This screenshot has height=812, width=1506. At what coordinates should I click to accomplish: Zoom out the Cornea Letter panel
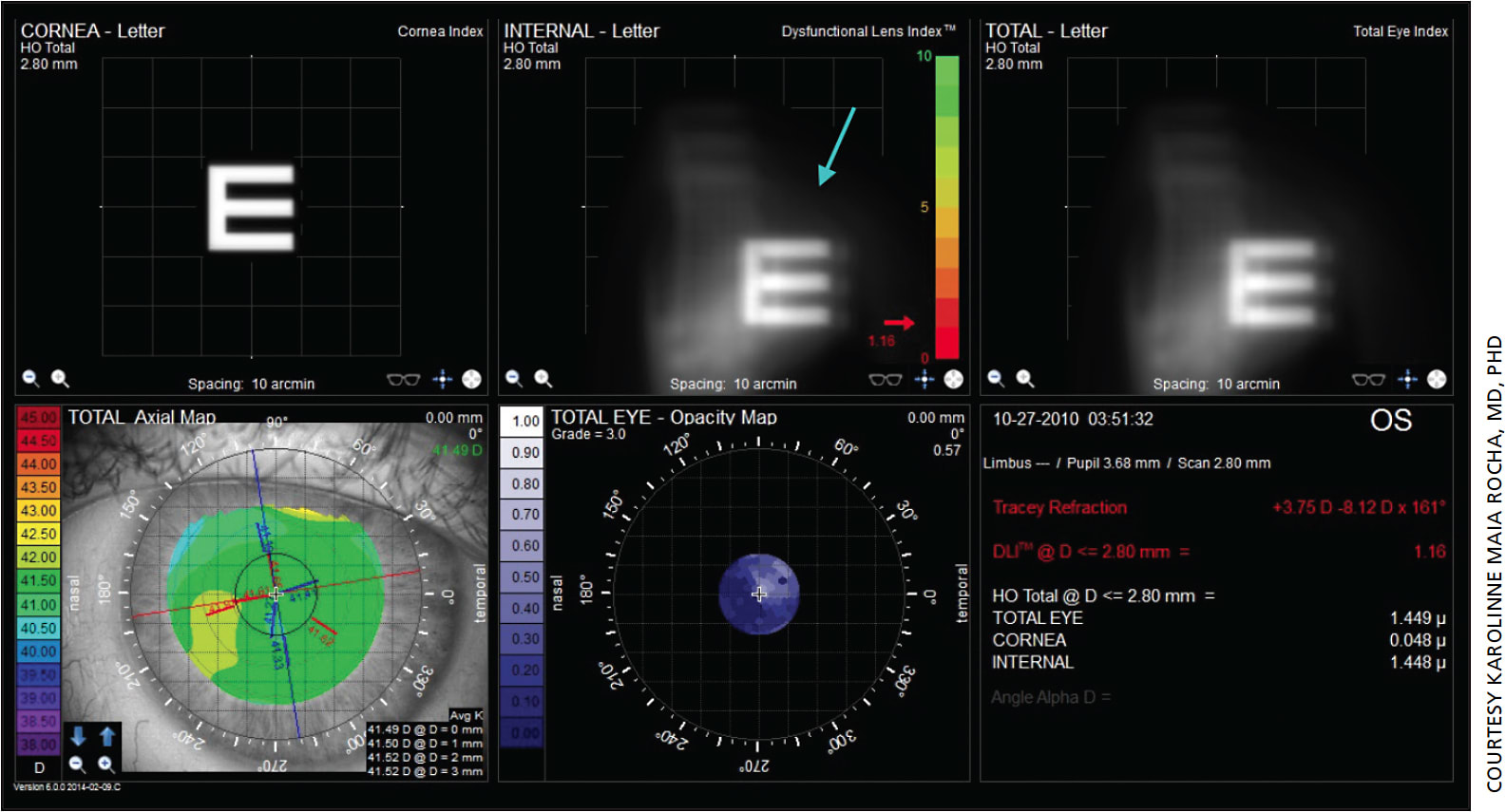(x=31, y=378)
